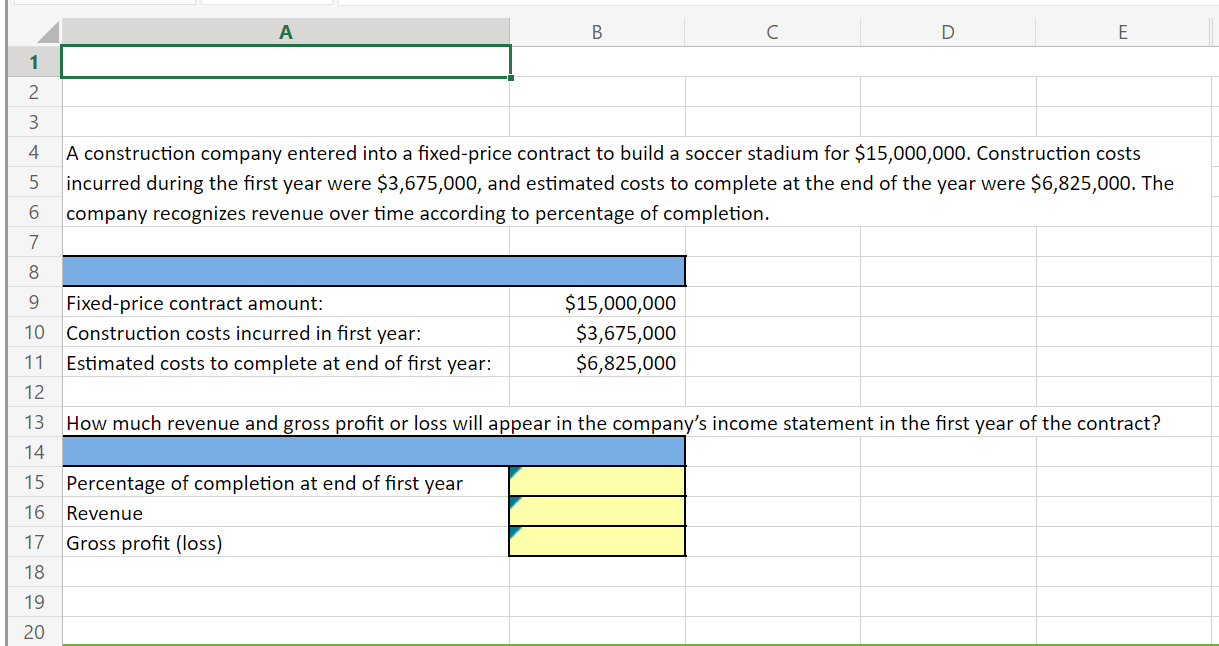Screen dimensions: 1219x646
Task: Select the "How much revenue and gross profit" question cell
Action: pyautogui.click(x=286, y=423)
